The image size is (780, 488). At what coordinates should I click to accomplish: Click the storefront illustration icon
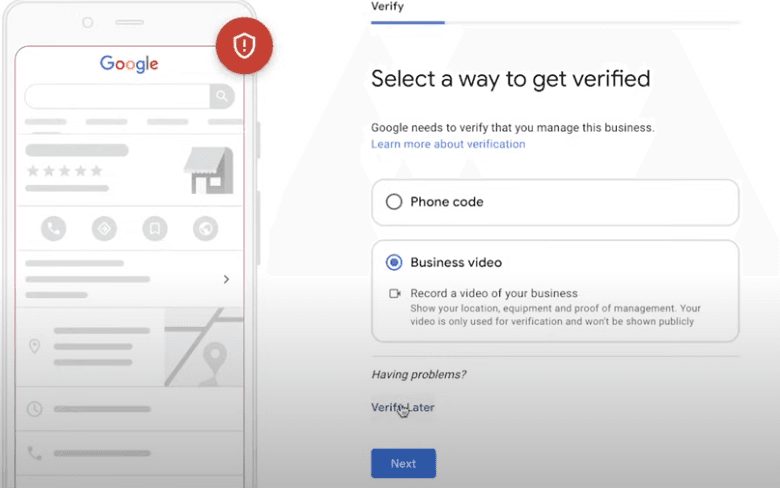(x=208, y=170)
